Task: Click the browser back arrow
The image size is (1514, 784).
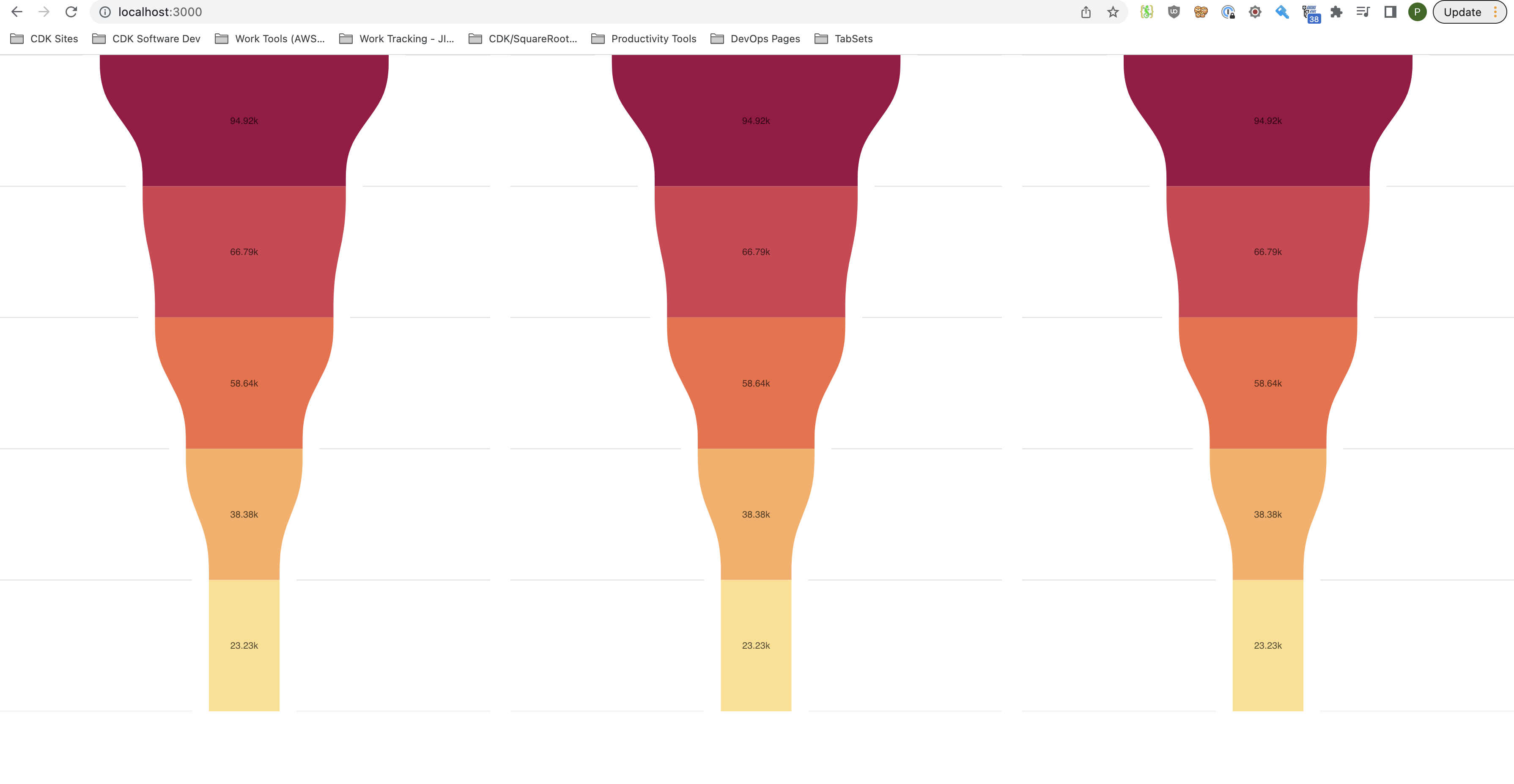Action: pyautogui.click(x=16, y=12)
